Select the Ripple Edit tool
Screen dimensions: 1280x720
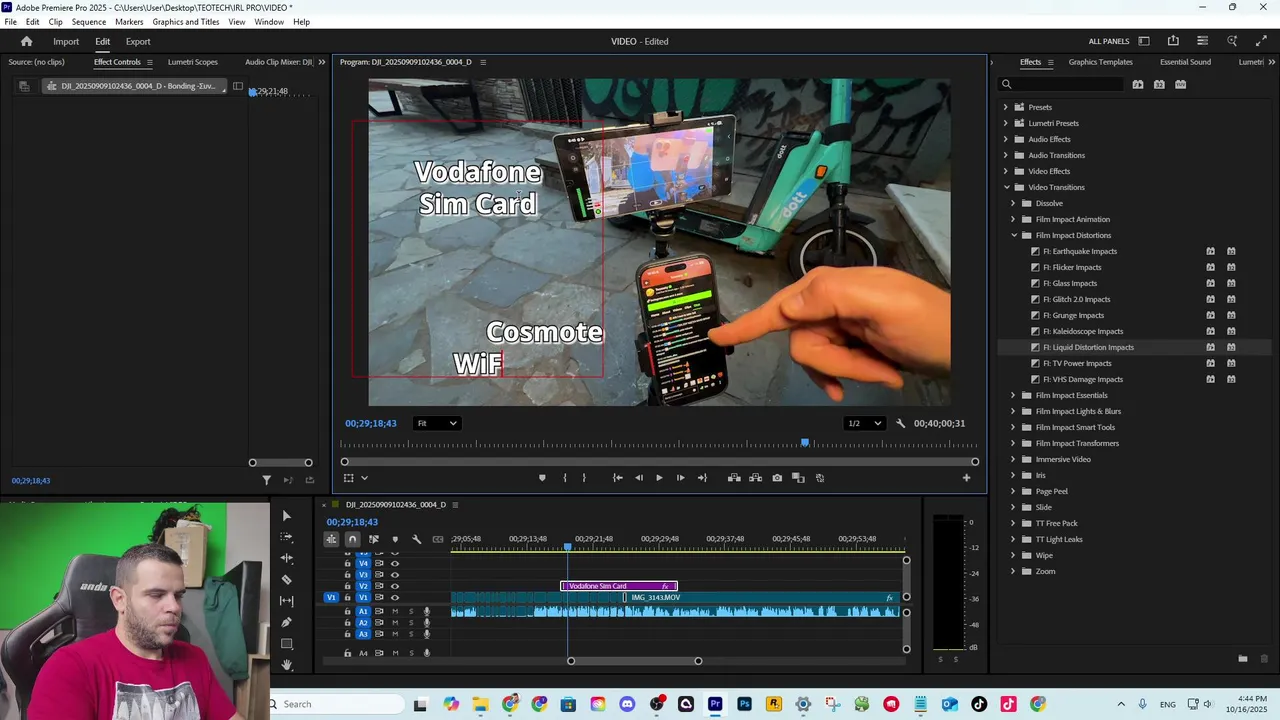click(x=287, y=558)
